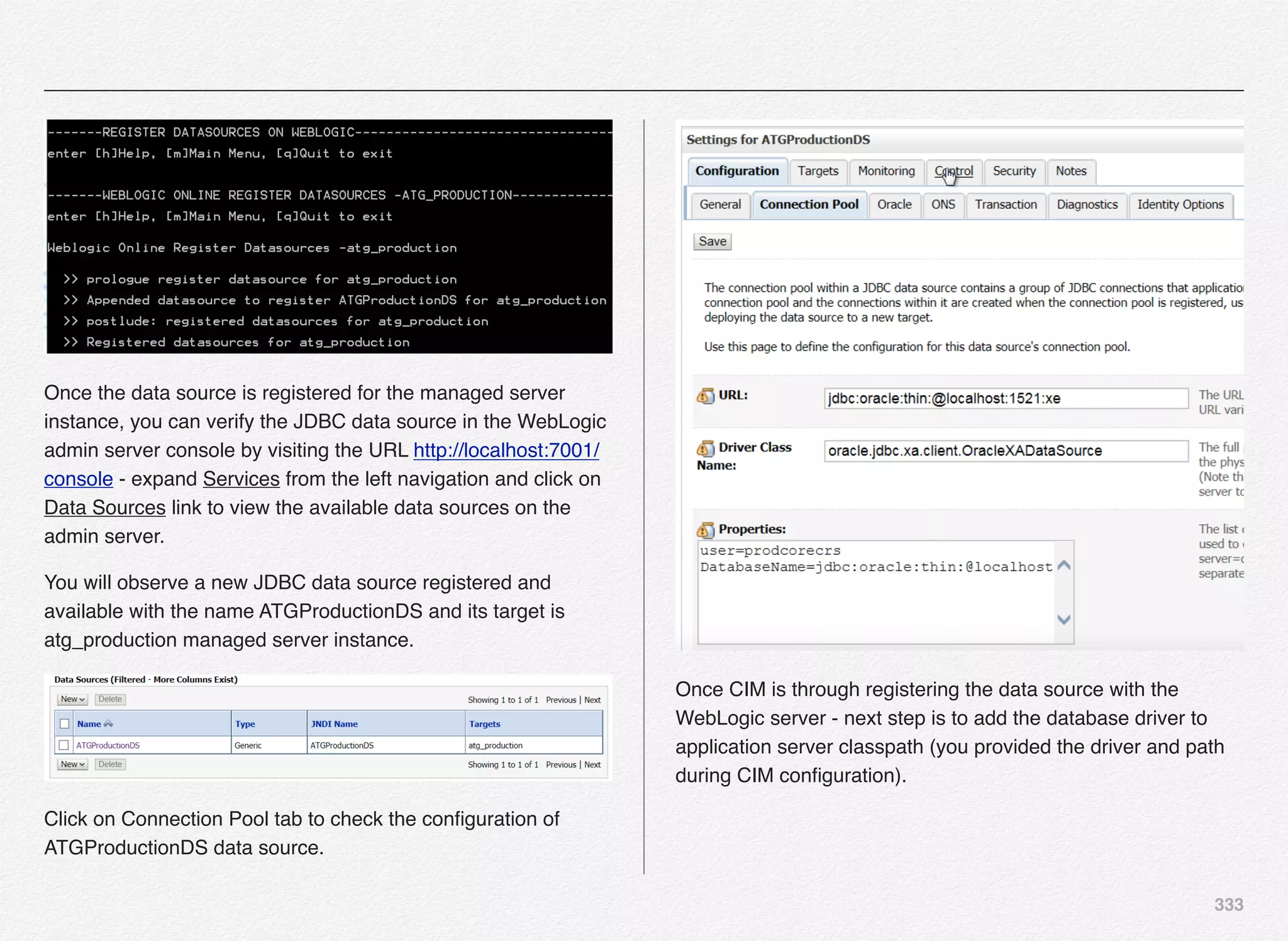
Task: Click into the Driver Class Name field
Action: pyautogui.click(x=1006, y=451)
